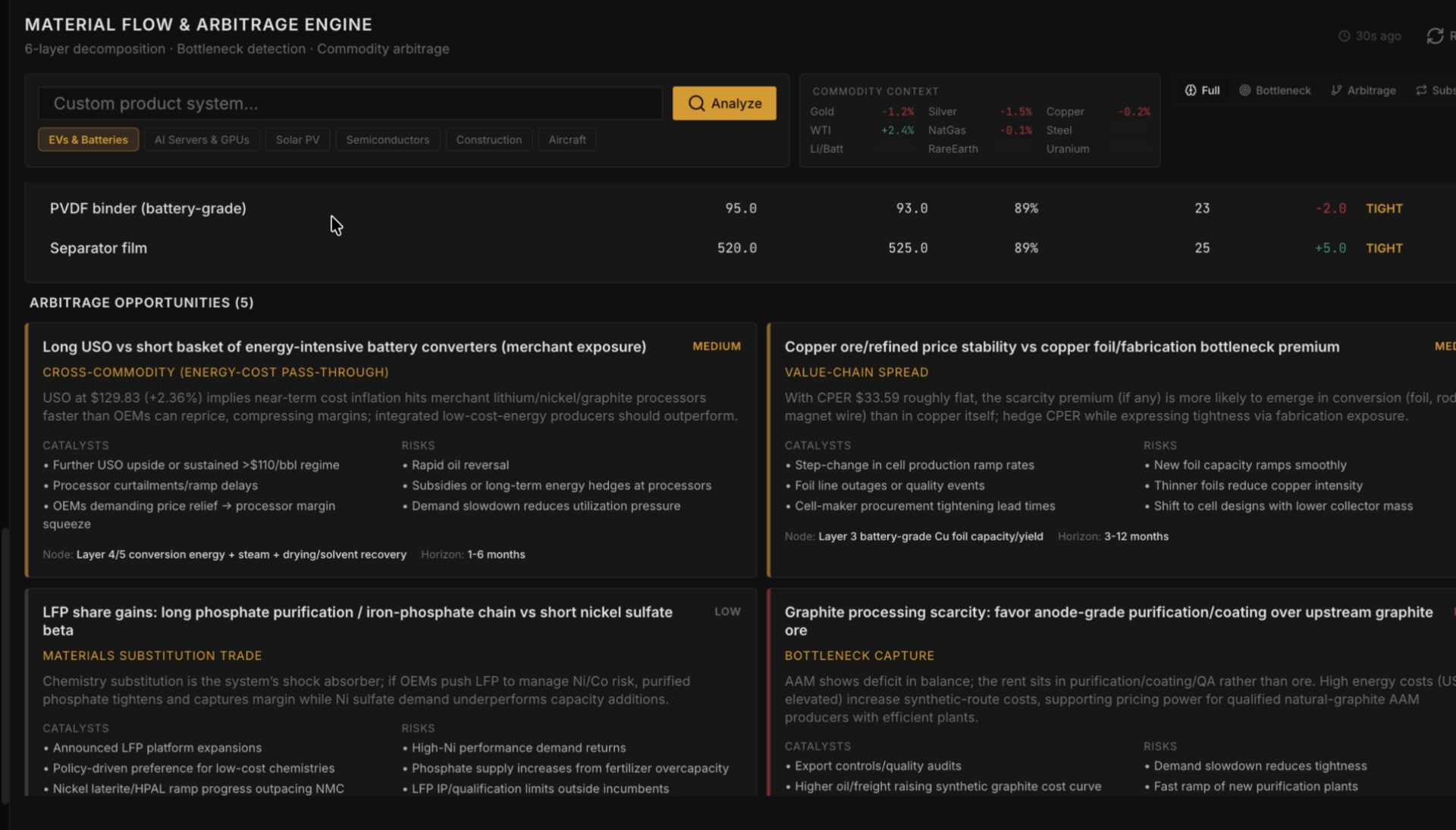This screenshot has height=830, width=1456.
Task: Click the -2.0 delta value for PVDF binder
Action: click(x=1331, y=208)
